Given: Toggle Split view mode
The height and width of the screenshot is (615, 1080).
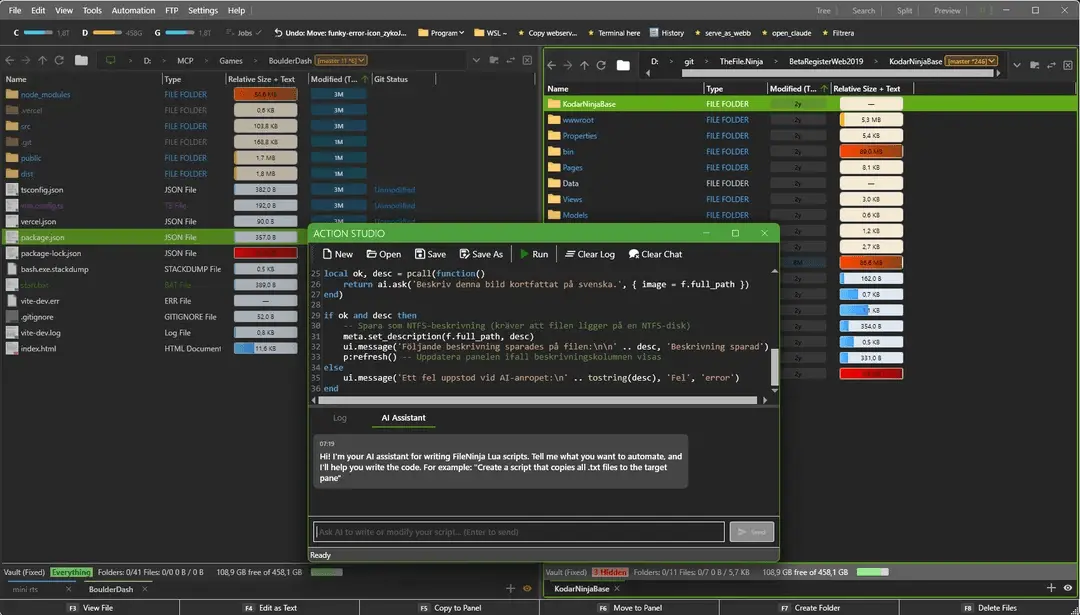Looking at the screenshot, I should click(904, 10).
